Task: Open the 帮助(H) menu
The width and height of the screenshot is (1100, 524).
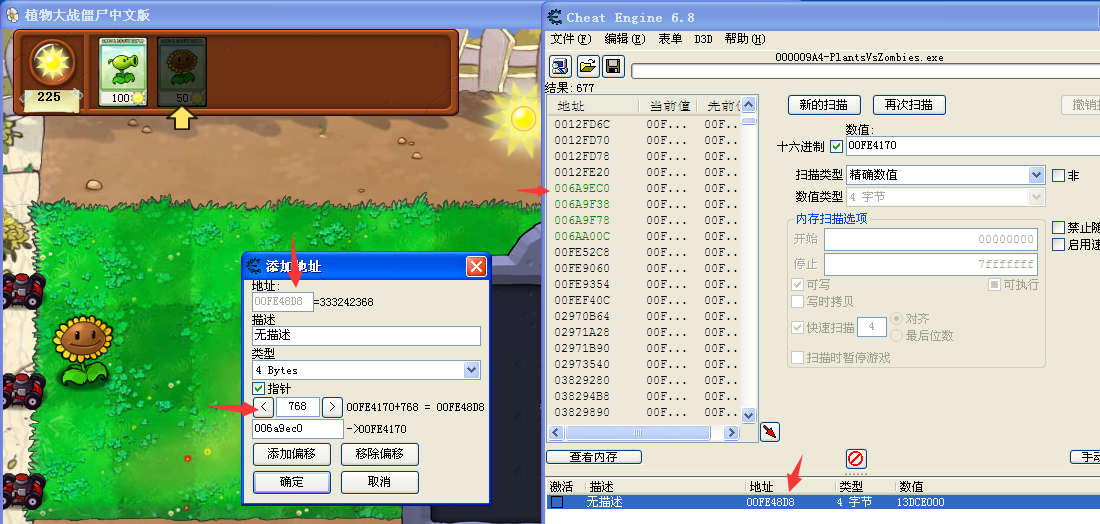Action: coord(745,39)
